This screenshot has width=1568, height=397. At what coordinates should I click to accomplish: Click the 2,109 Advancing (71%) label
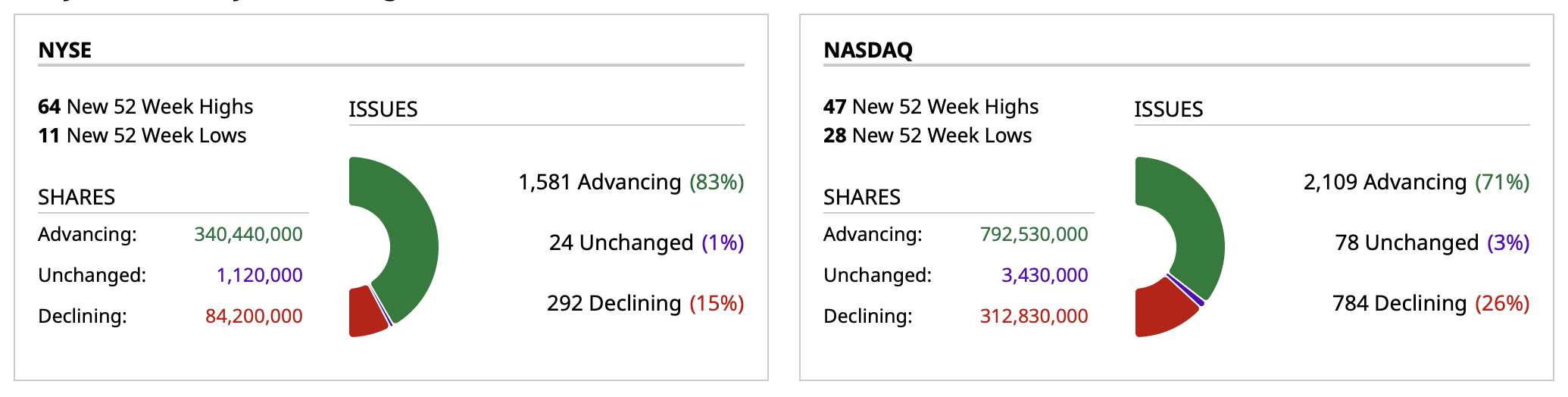click(x=1417, y=182)
